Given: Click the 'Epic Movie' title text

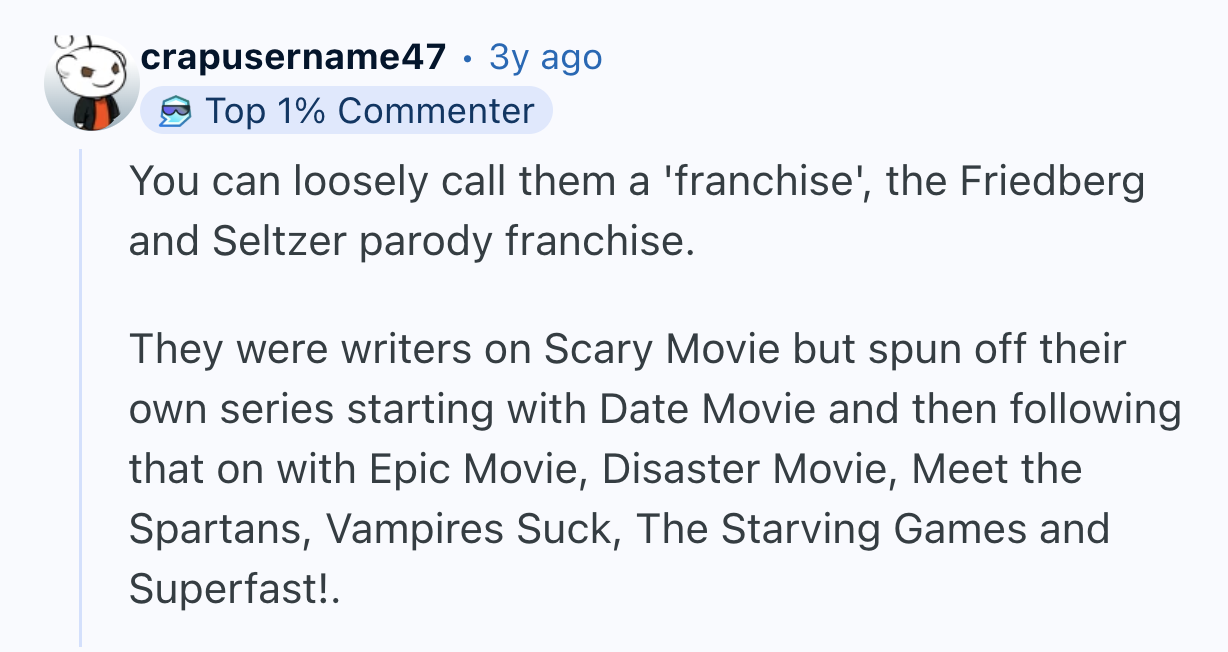Looking at the screenshot, I should [x=477, y=469].
